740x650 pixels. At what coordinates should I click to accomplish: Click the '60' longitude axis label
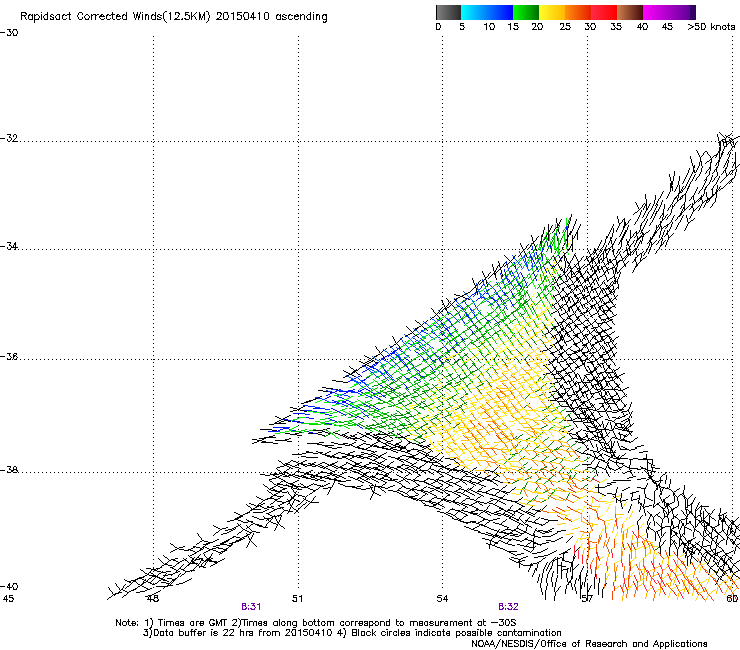[732, 599]
